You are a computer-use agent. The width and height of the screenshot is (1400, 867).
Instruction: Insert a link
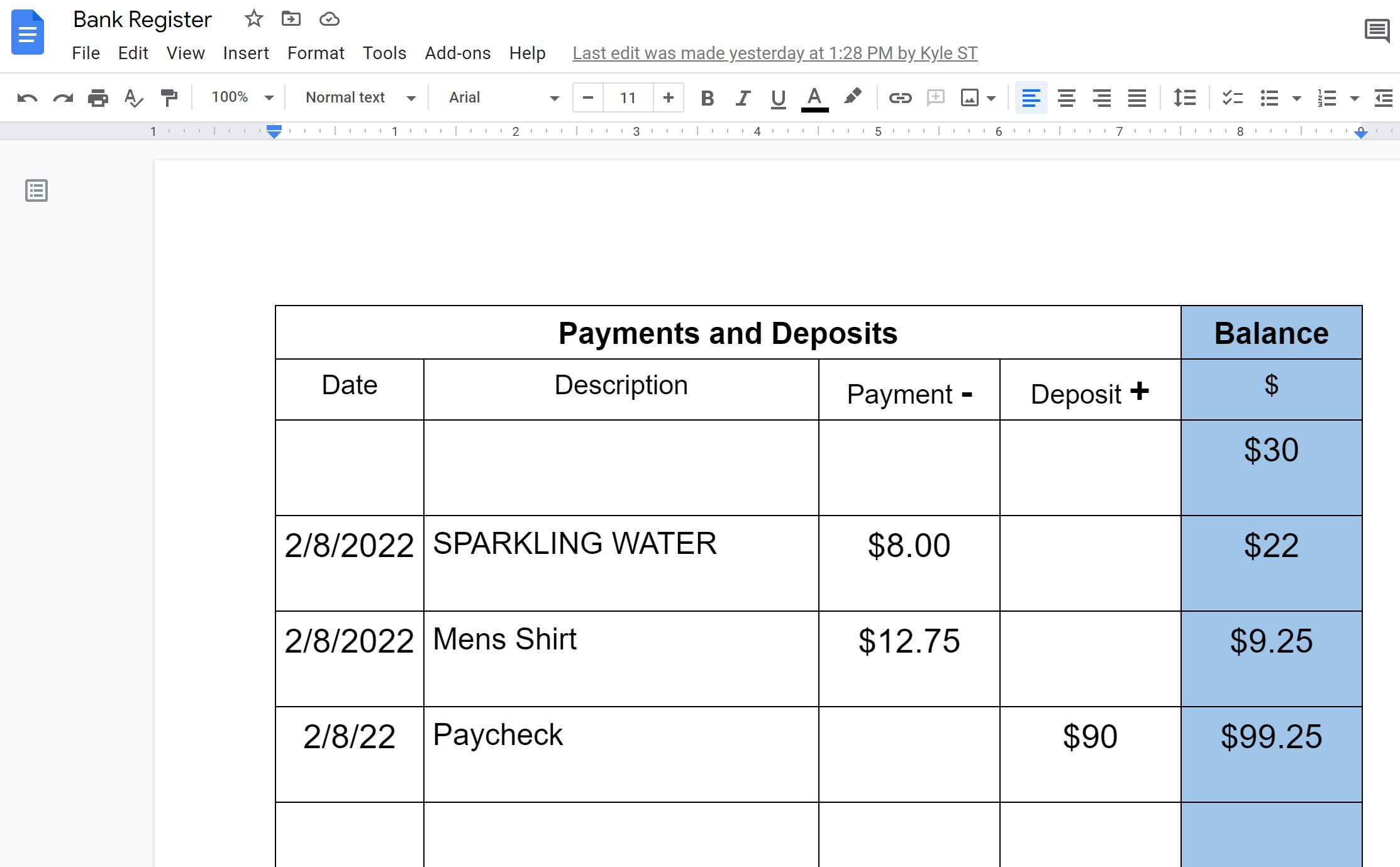click(900, 97)
